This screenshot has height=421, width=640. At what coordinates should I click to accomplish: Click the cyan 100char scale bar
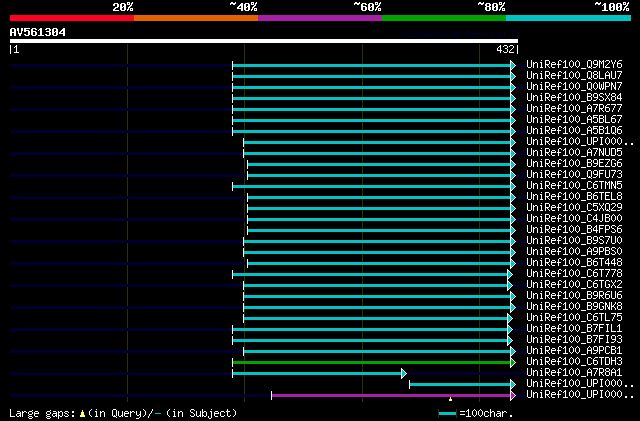(x=447, y=414)
